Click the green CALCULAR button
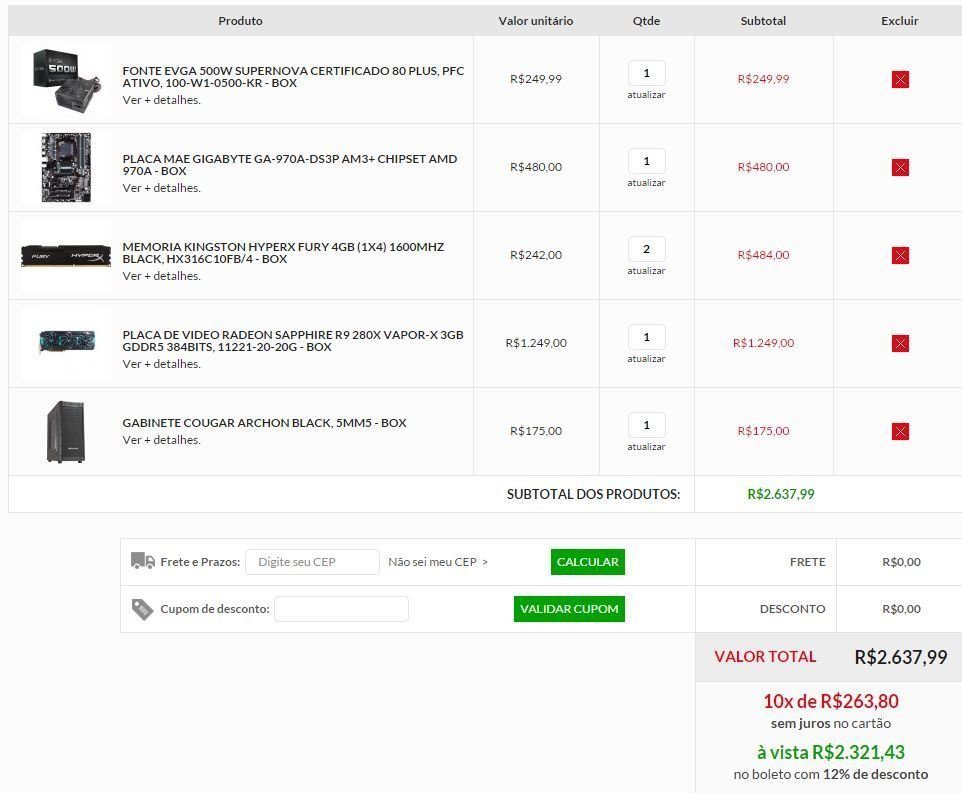This screenshot has height=793, width=962. coord(588,562)
